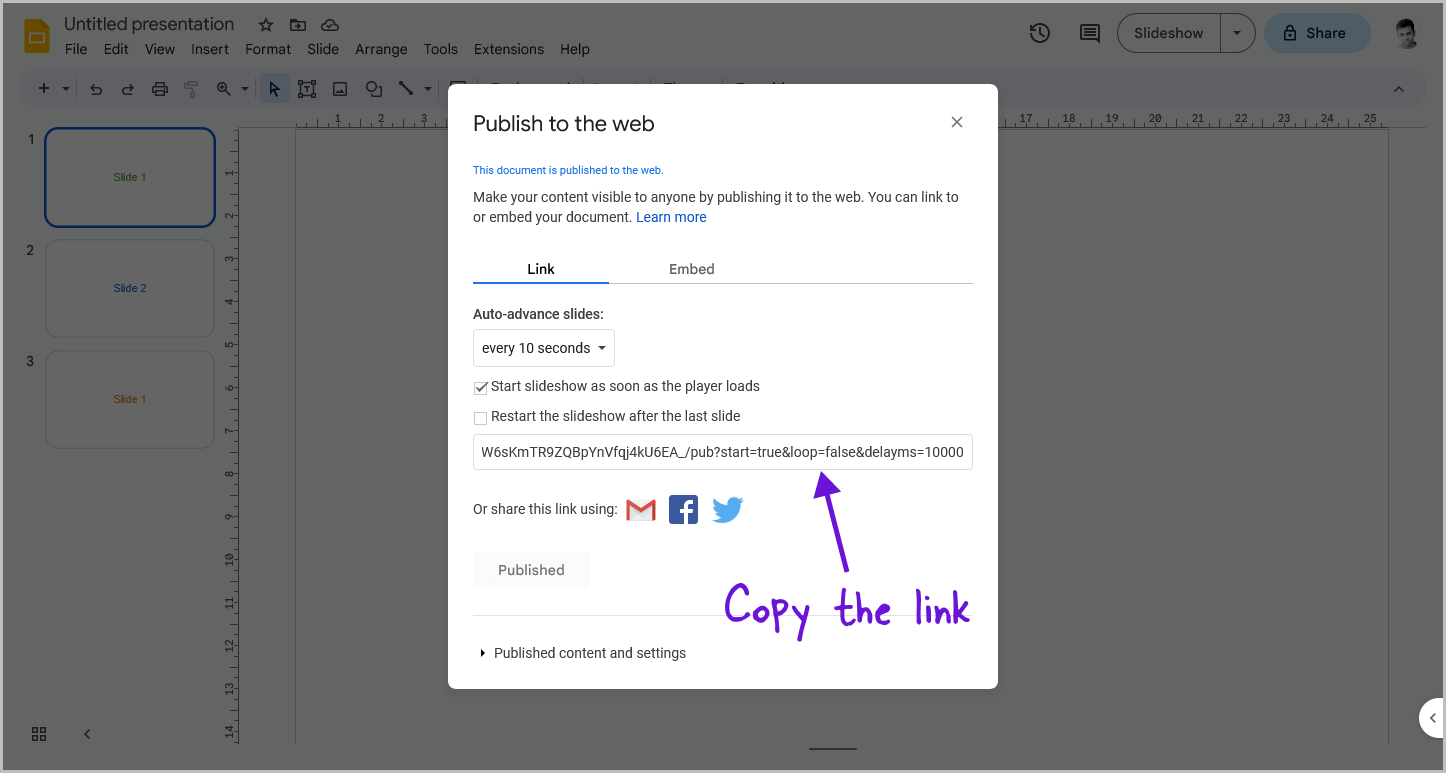Select the published link text field
This screenshot has width=1446, height=773.
(722, 452)
